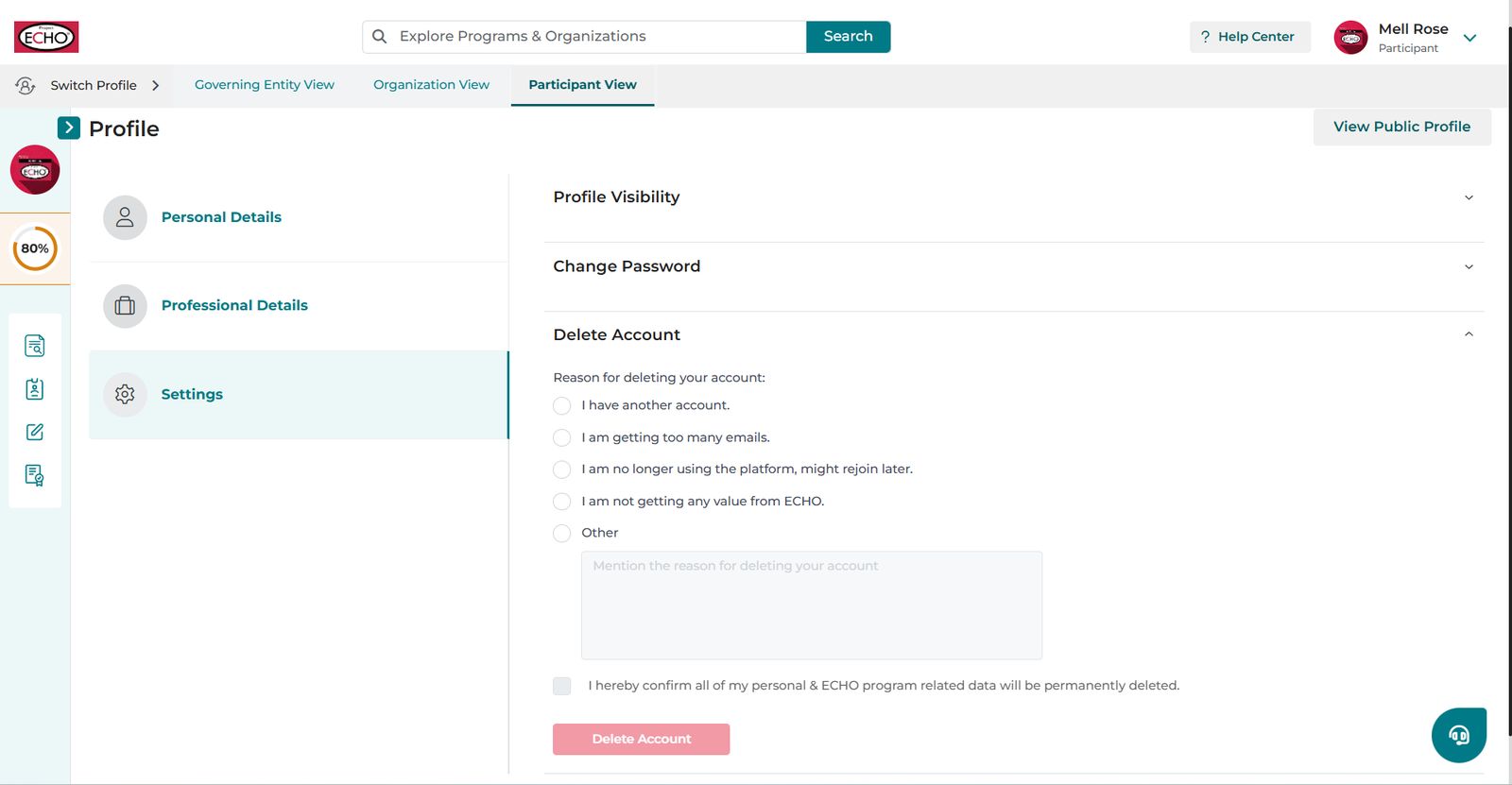Switch to the Governing Entity View tab
This screenshot has height=785, width=1512.
265,85
